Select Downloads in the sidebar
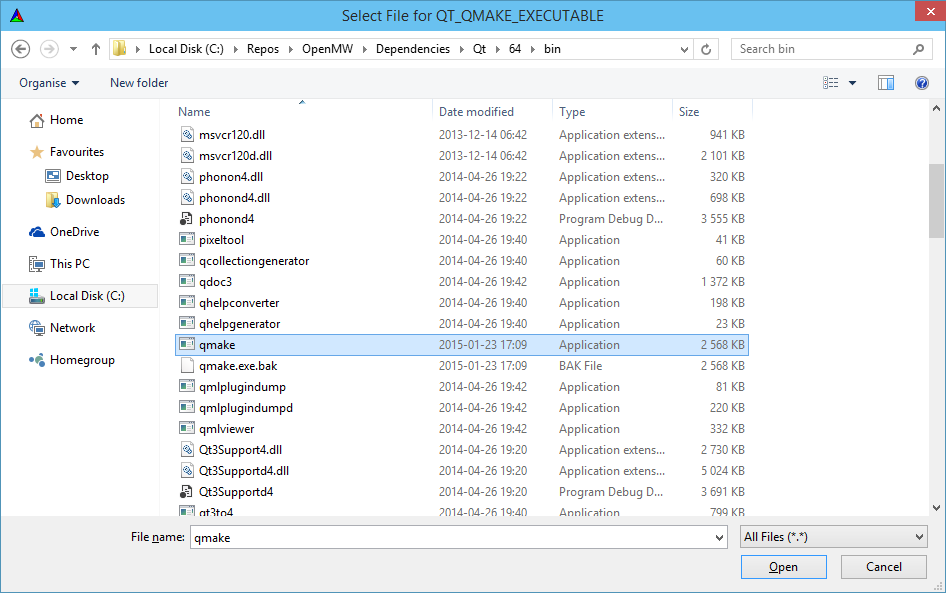This screenshot has height=593, width=946. click(93, 199)
